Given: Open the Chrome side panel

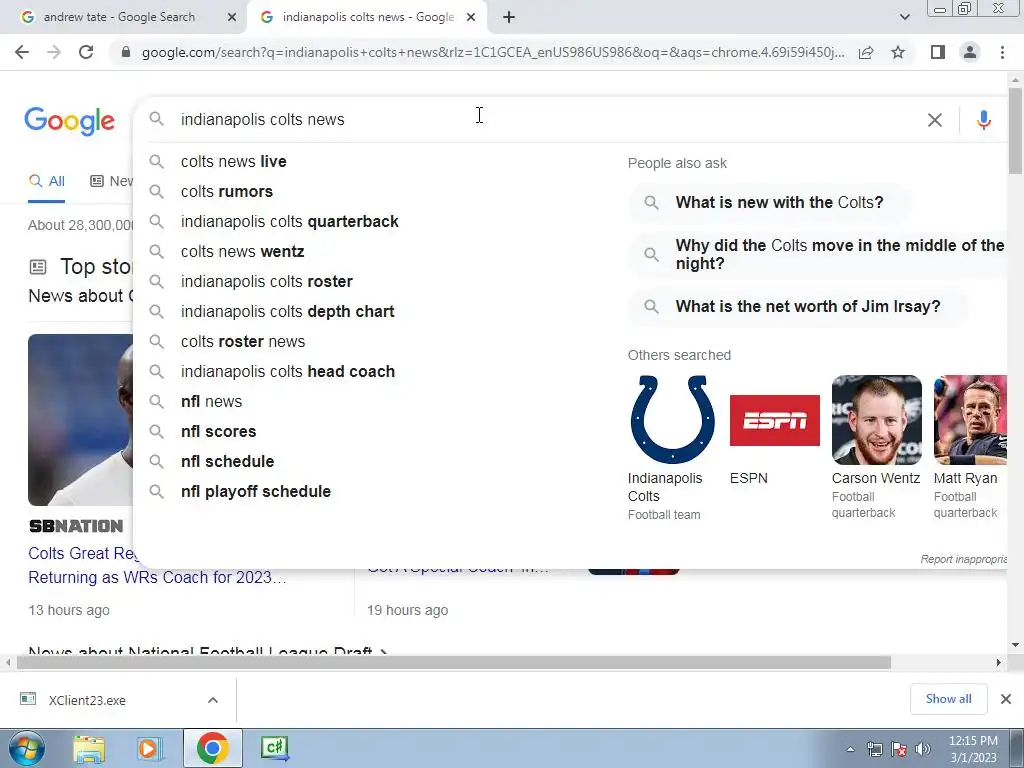Looking at the screenshot, I should coord(938,52).
